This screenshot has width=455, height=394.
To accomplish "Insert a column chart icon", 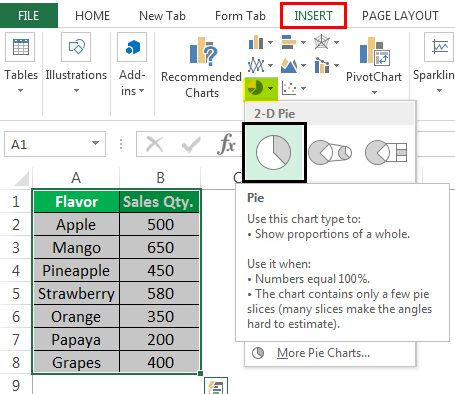I will point(256,42).
